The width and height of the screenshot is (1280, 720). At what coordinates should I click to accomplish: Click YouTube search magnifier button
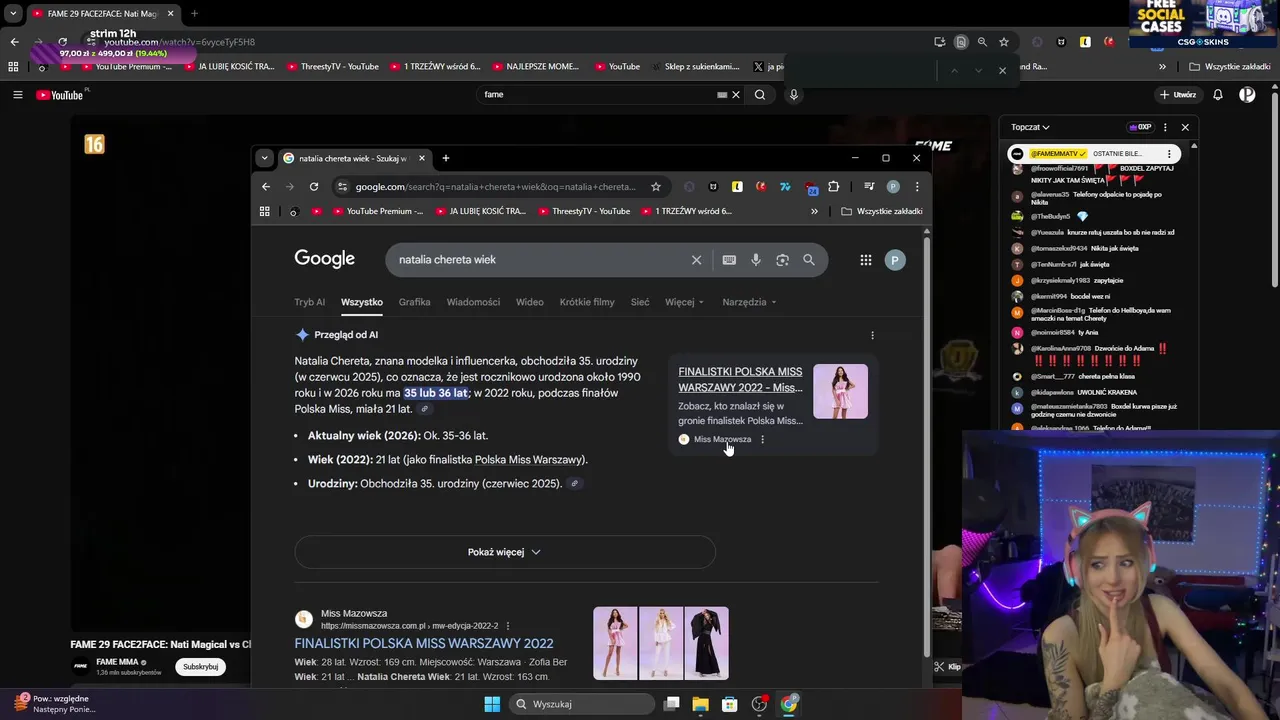coord(760,95)
